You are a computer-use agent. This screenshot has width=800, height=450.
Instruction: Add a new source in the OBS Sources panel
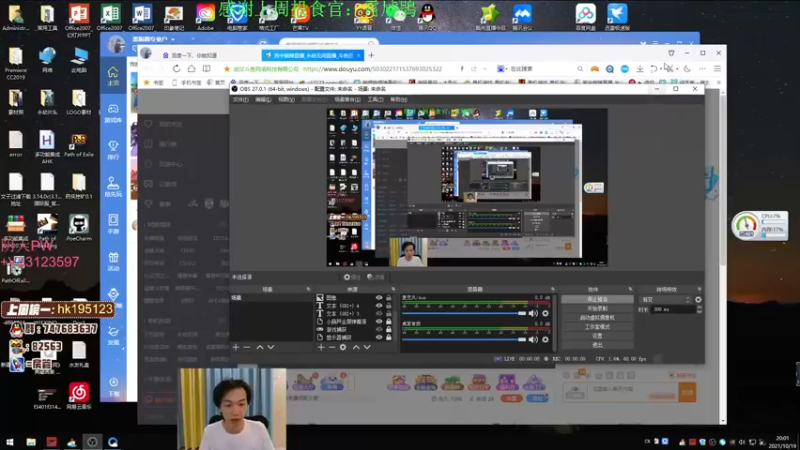pos(321,347)
